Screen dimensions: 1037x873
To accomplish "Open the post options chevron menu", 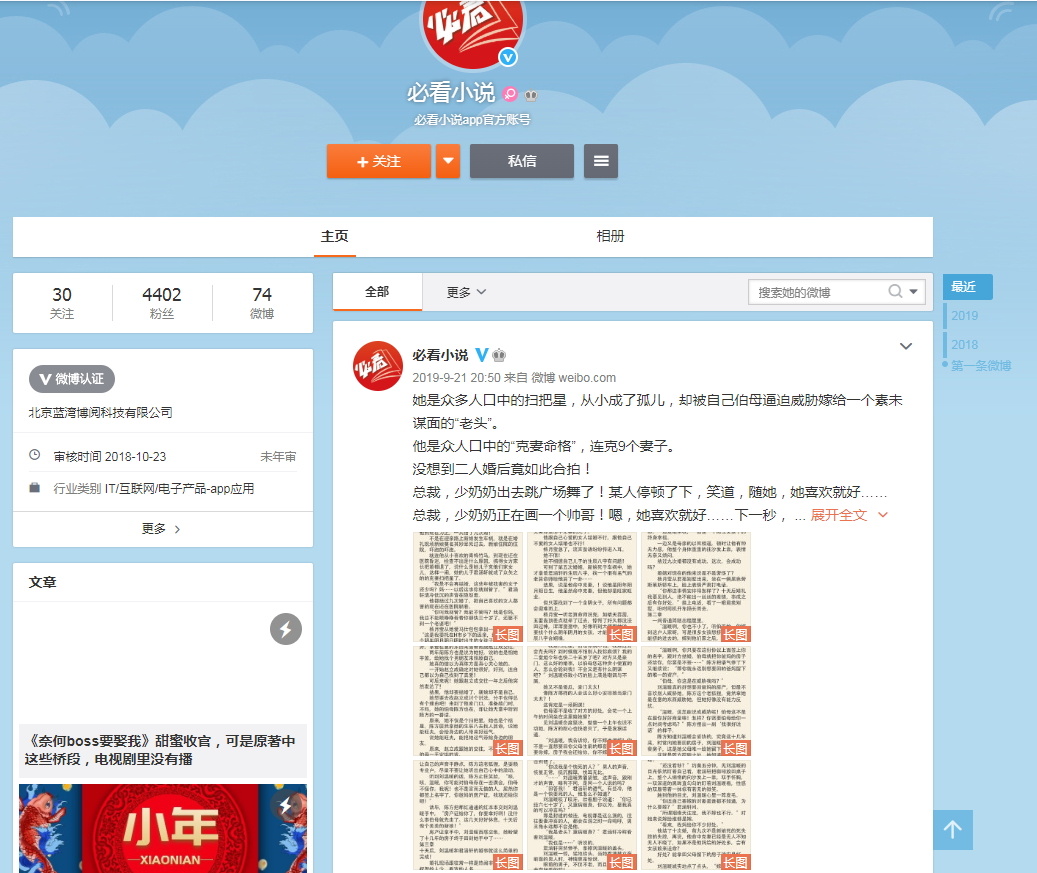I will click(x=906, y=346).
